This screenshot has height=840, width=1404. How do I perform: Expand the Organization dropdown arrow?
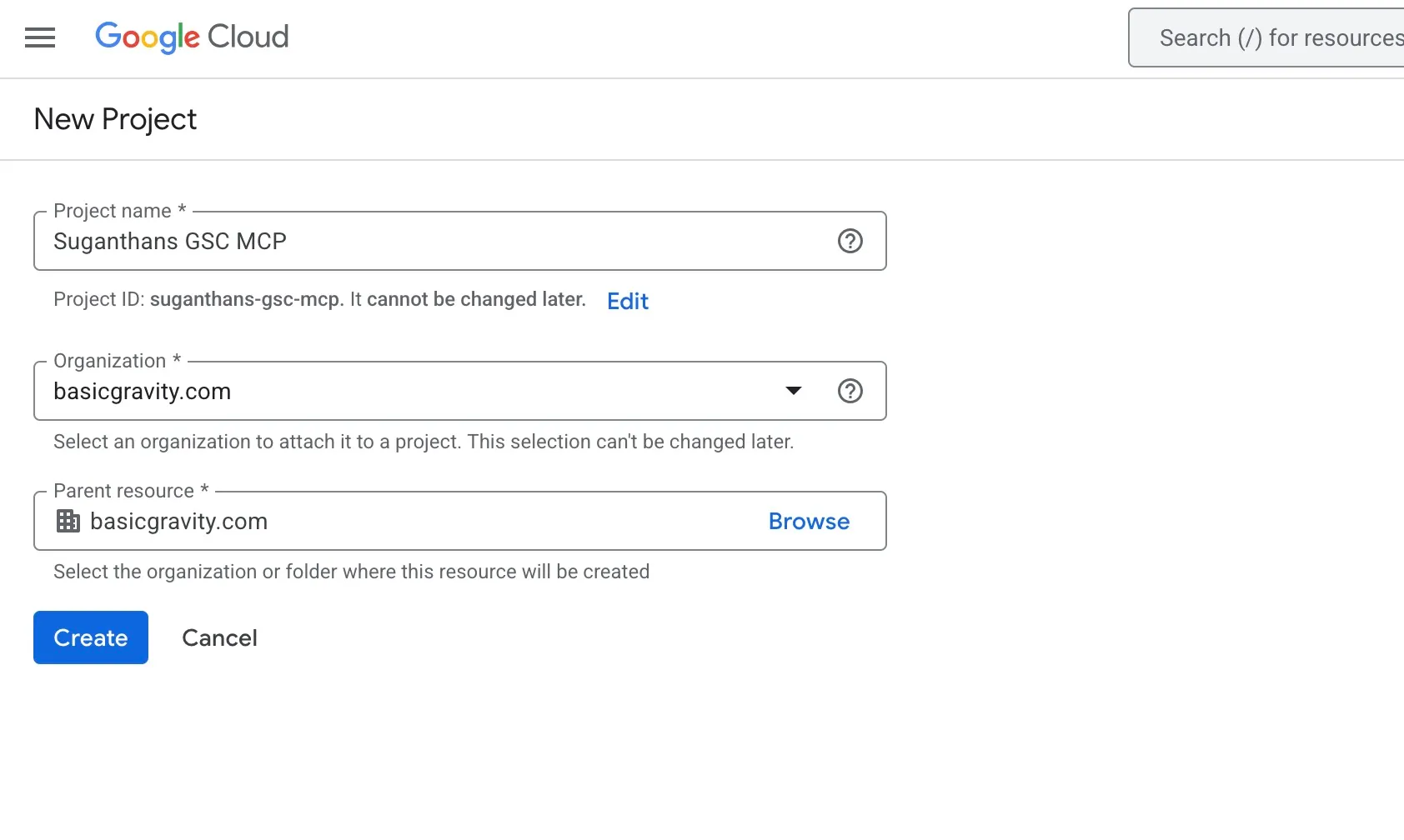pos(794,391)
